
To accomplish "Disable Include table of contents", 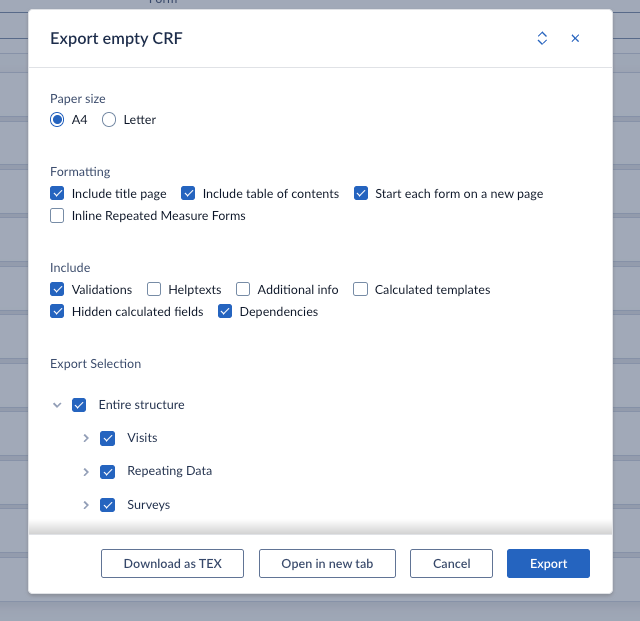I will [188, 194].
